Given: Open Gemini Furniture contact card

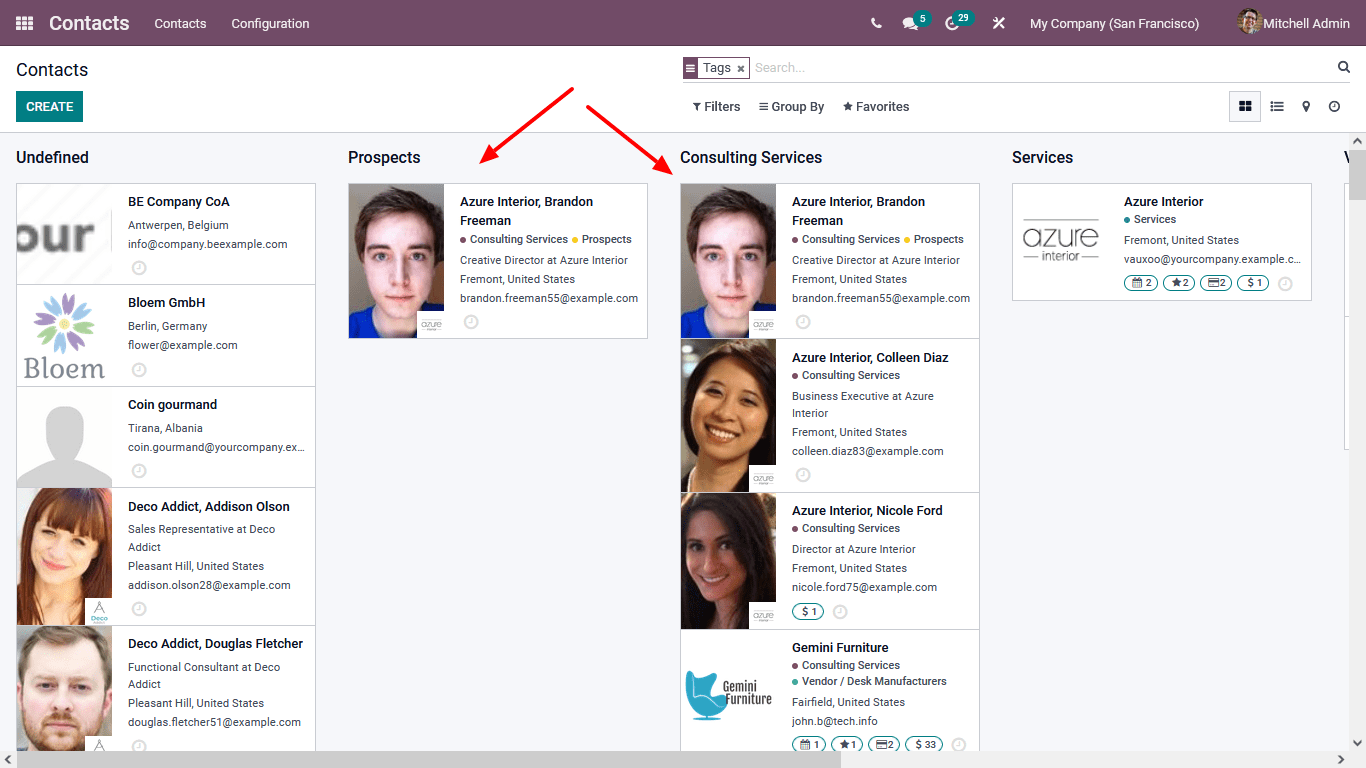Looking at the screenshot, I should [830, 690].
